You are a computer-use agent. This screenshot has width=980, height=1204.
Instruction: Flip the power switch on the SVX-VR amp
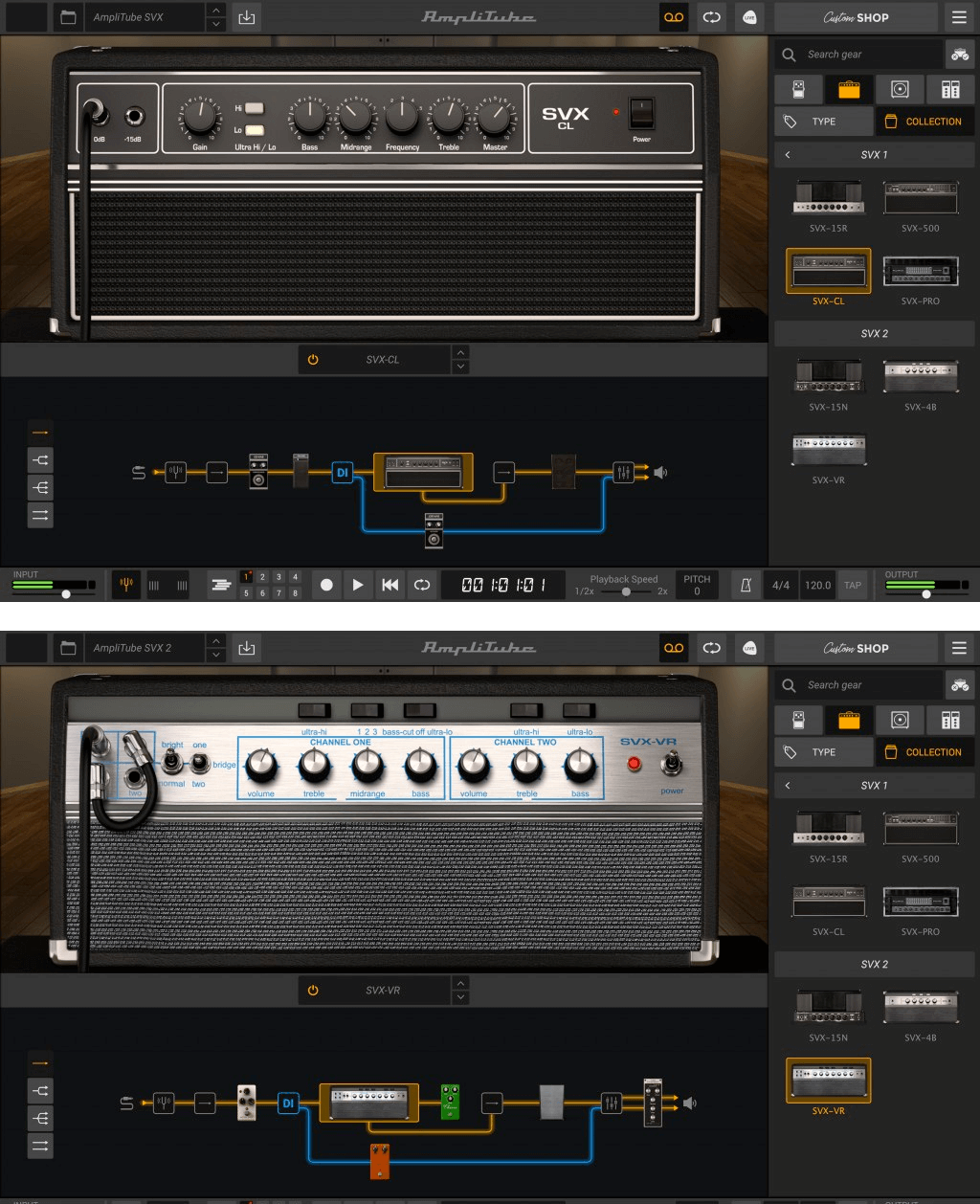click(x=673, y=766)
